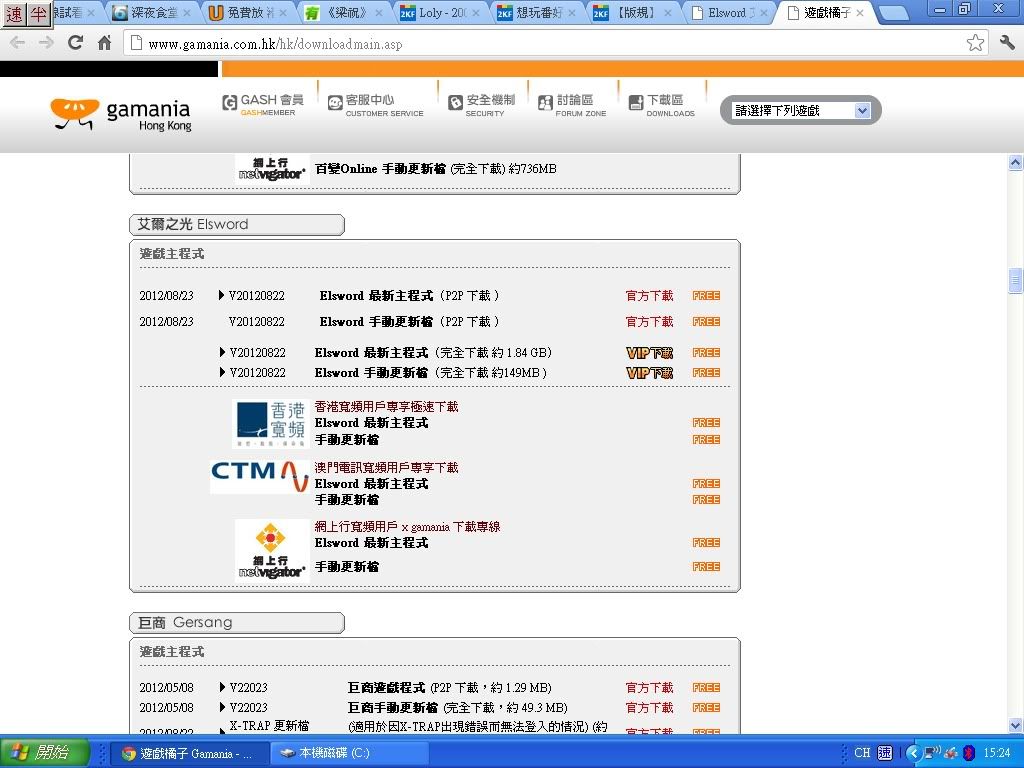
Task: Expand the game selection dropdown
Action: (x=862, y=111)
